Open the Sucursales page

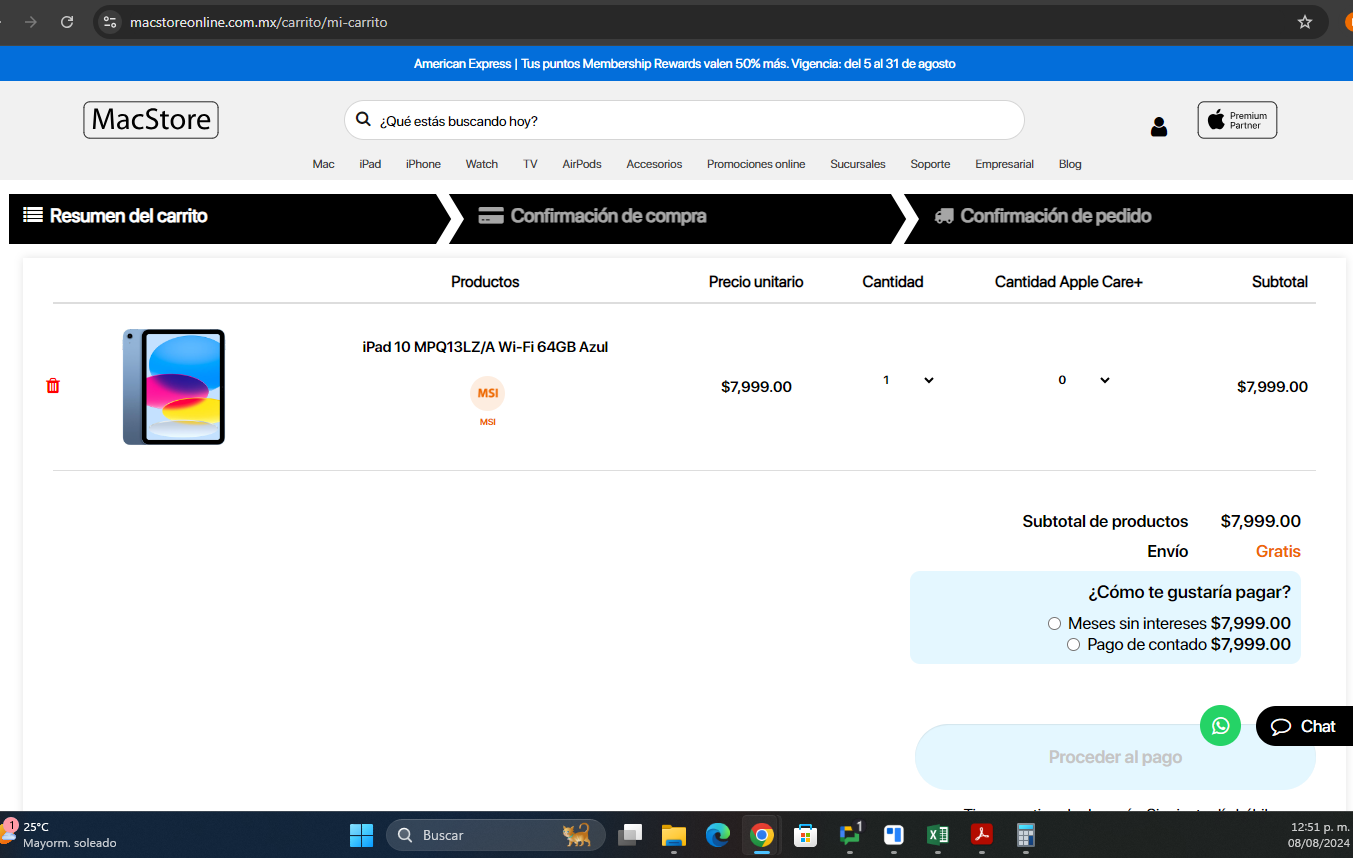858,164
